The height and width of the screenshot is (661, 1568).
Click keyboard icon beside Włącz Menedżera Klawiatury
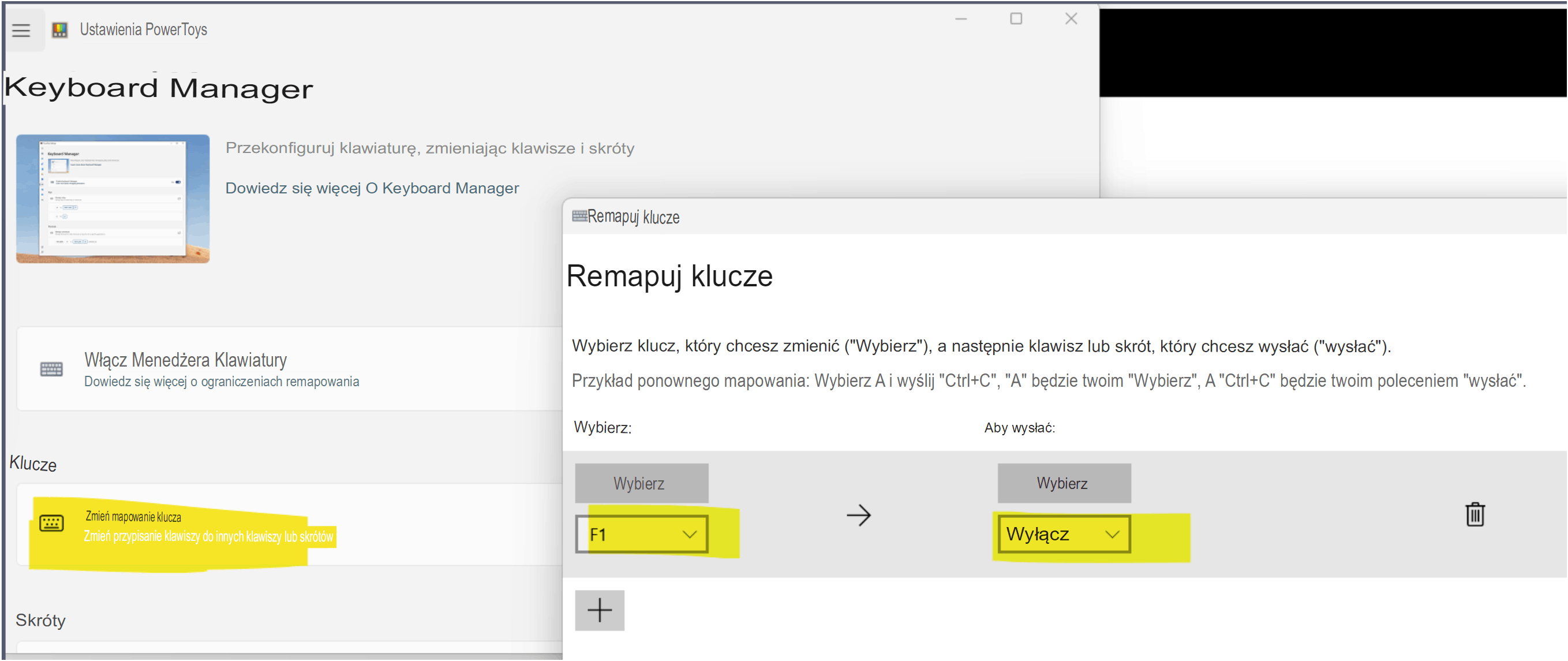point(51,369)
